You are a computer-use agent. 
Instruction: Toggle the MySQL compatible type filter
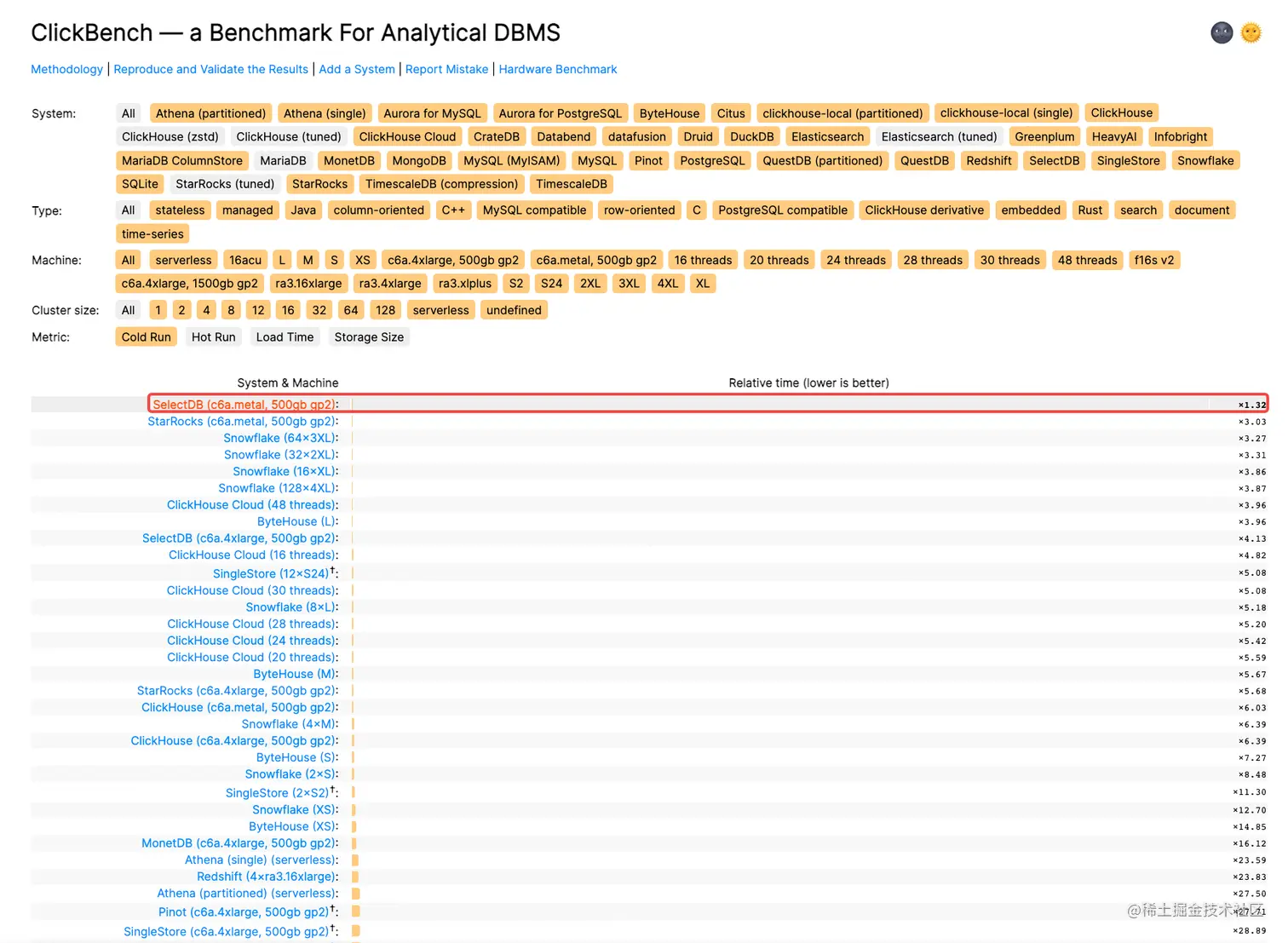(x=535, y=210)
